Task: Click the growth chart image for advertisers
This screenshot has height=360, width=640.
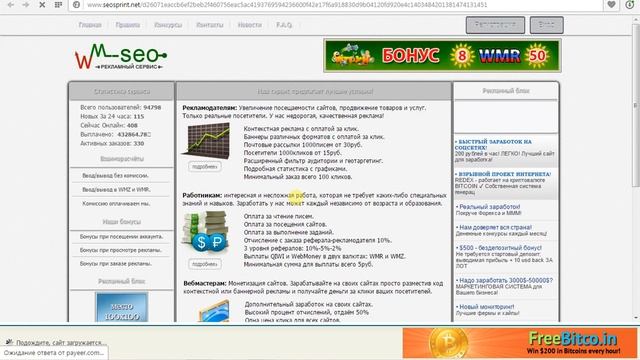Action: coord(206,140)
